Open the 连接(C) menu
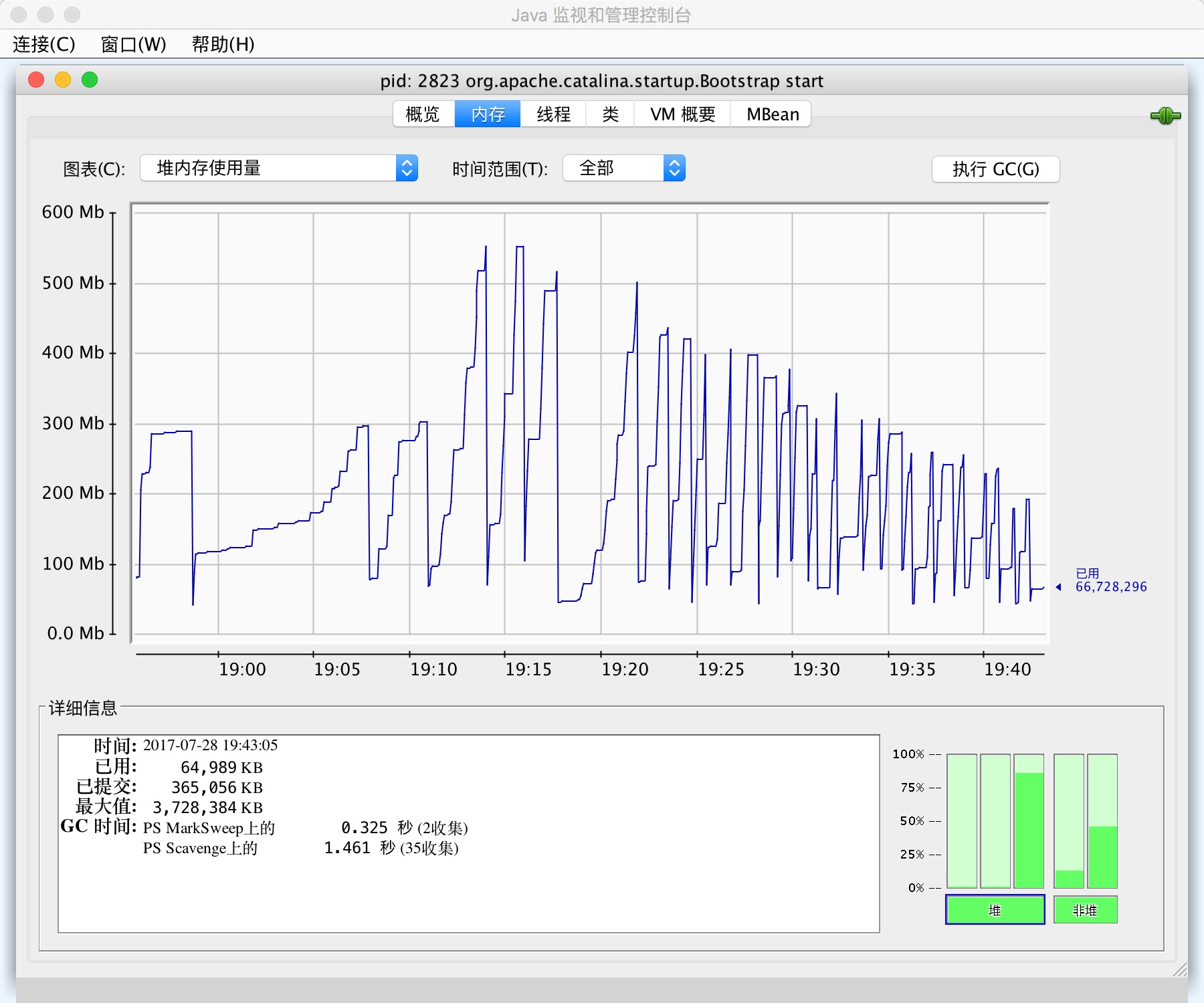This screenshot has height=1003, width=1204. [x=44, y=44]
